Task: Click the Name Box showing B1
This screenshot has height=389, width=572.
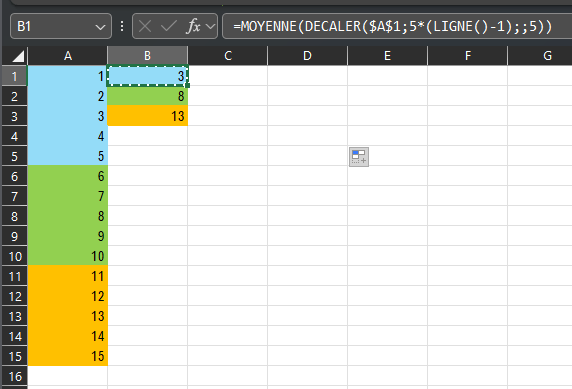Action: click(x=61, y=26)
